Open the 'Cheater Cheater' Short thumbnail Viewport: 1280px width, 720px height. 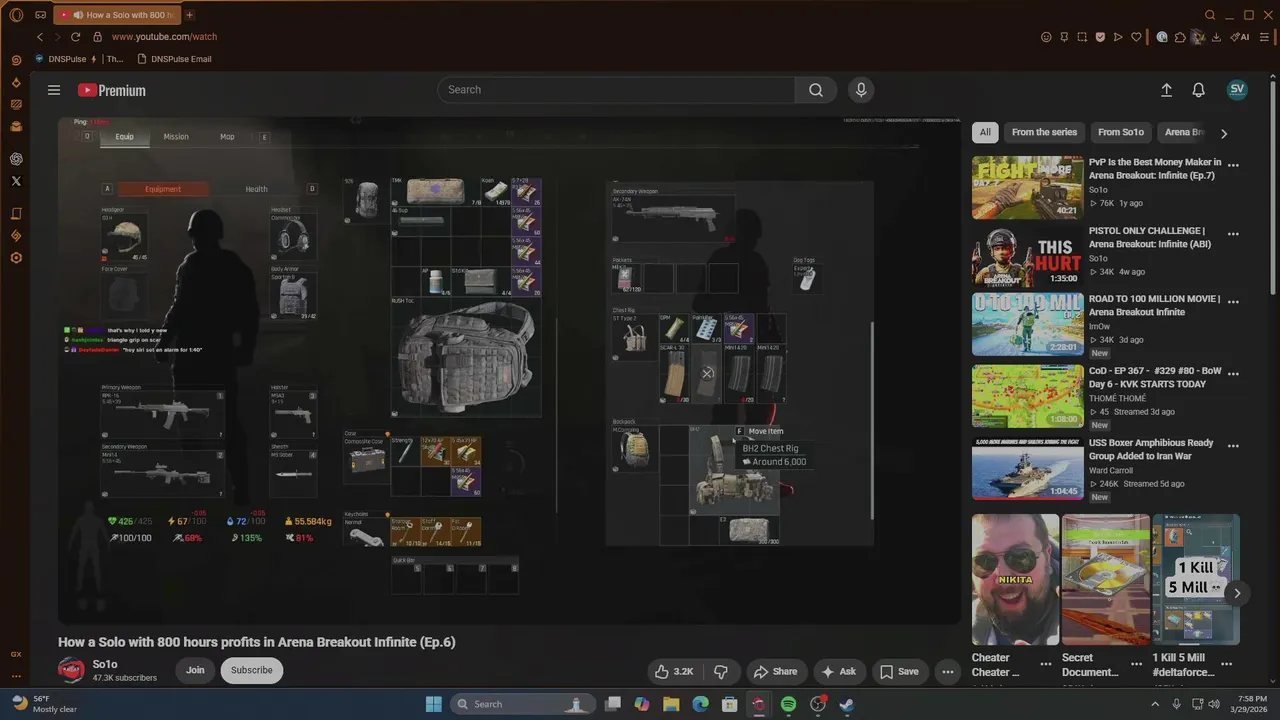pyautogui.click(x=1015, y=580)
